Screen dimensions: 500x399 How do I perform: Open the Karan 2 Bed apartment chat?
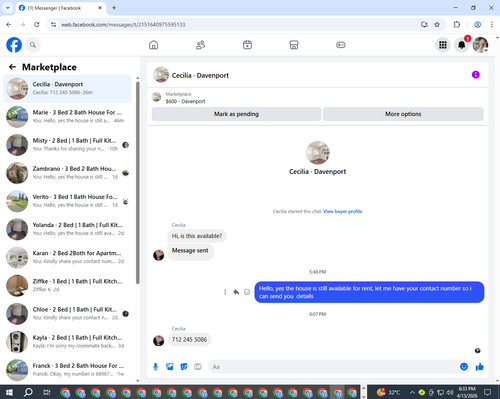[x=67, y=257]
